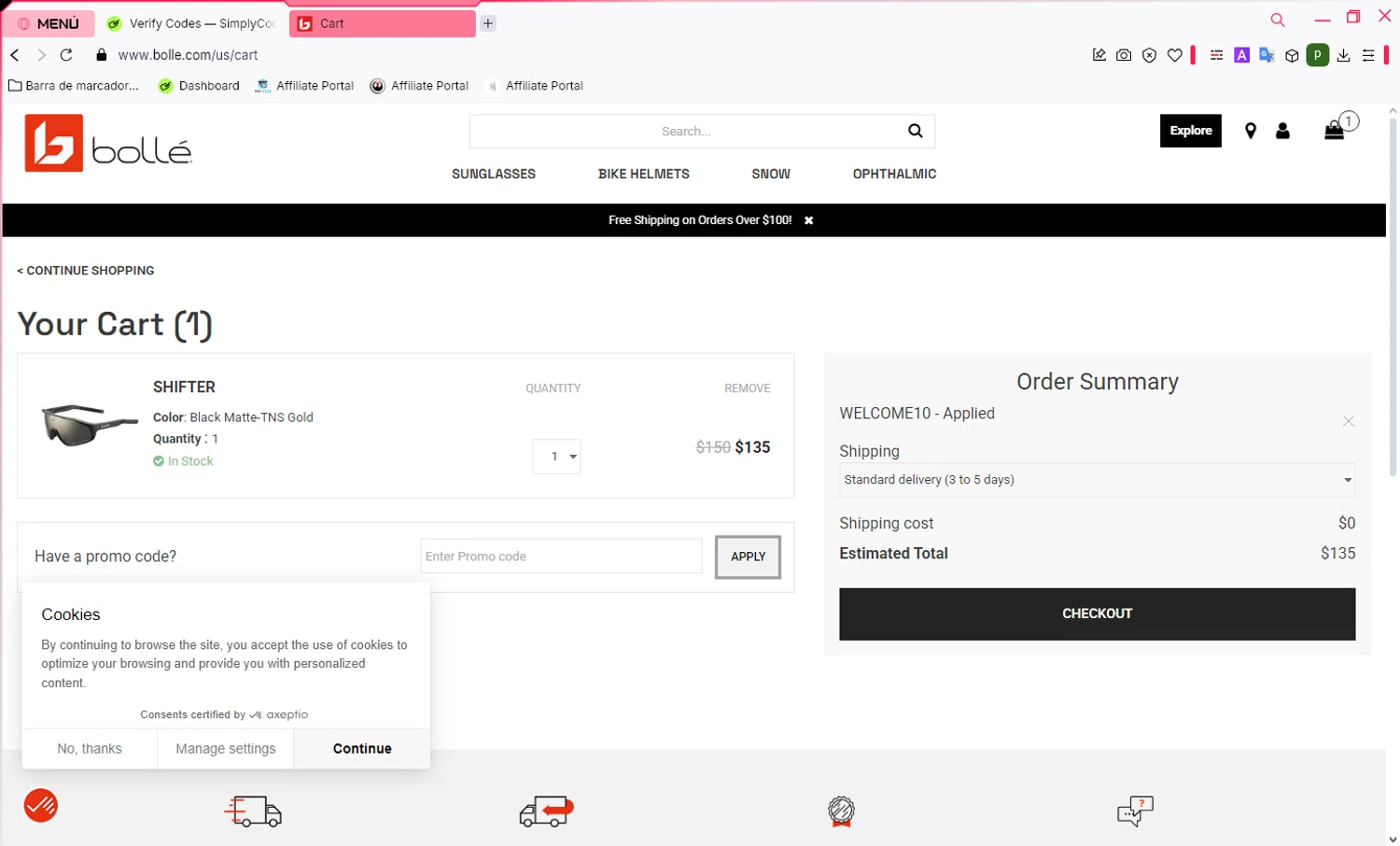Click the red axeptio checkmark widget icon
This screenshot has height=846, width=1400.
[41, 805]
